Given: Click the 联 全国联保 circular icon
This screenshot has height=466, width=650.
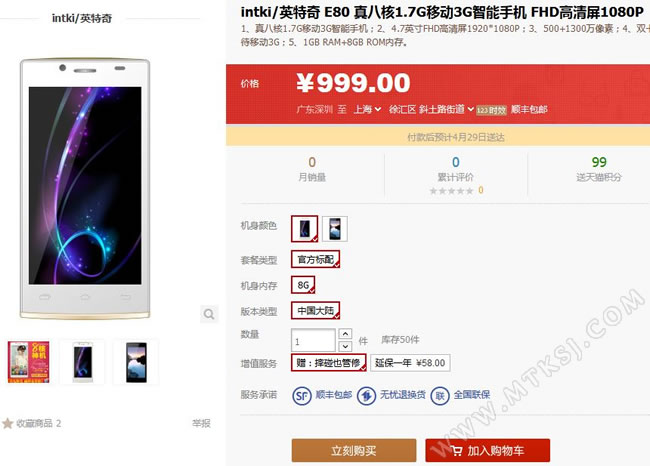Looking at the screenshot, I should tap(440, 396).
